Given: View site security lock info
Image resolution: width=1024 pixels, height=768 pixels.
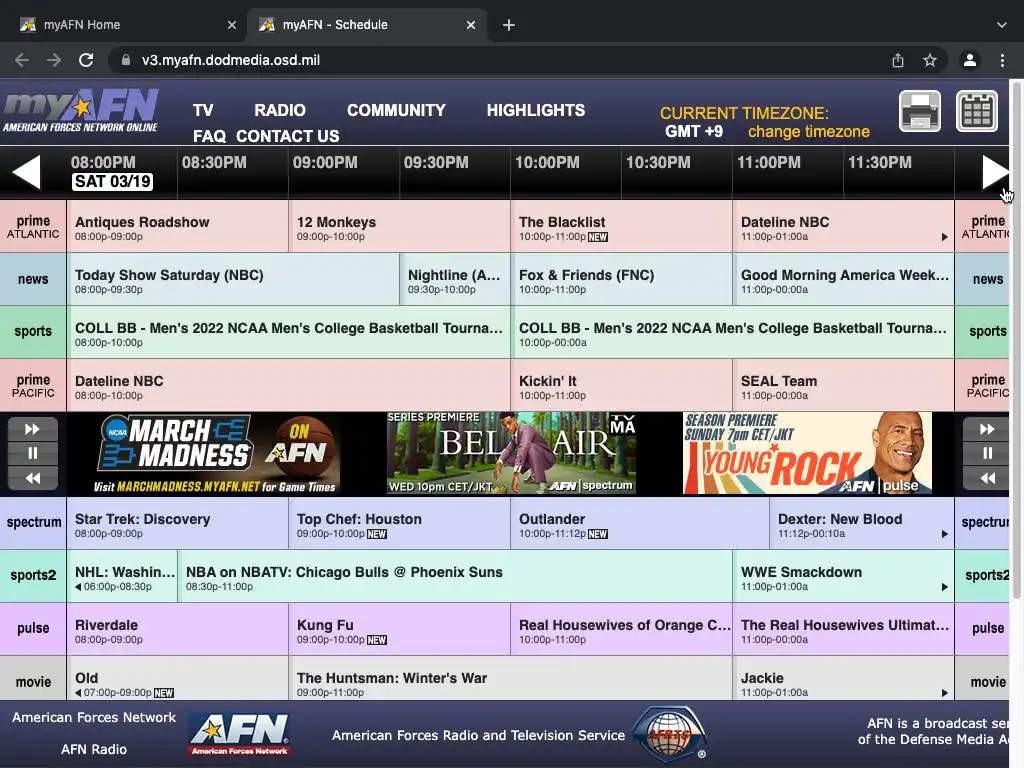Looking at the screenshot, I should pos(125,60).
